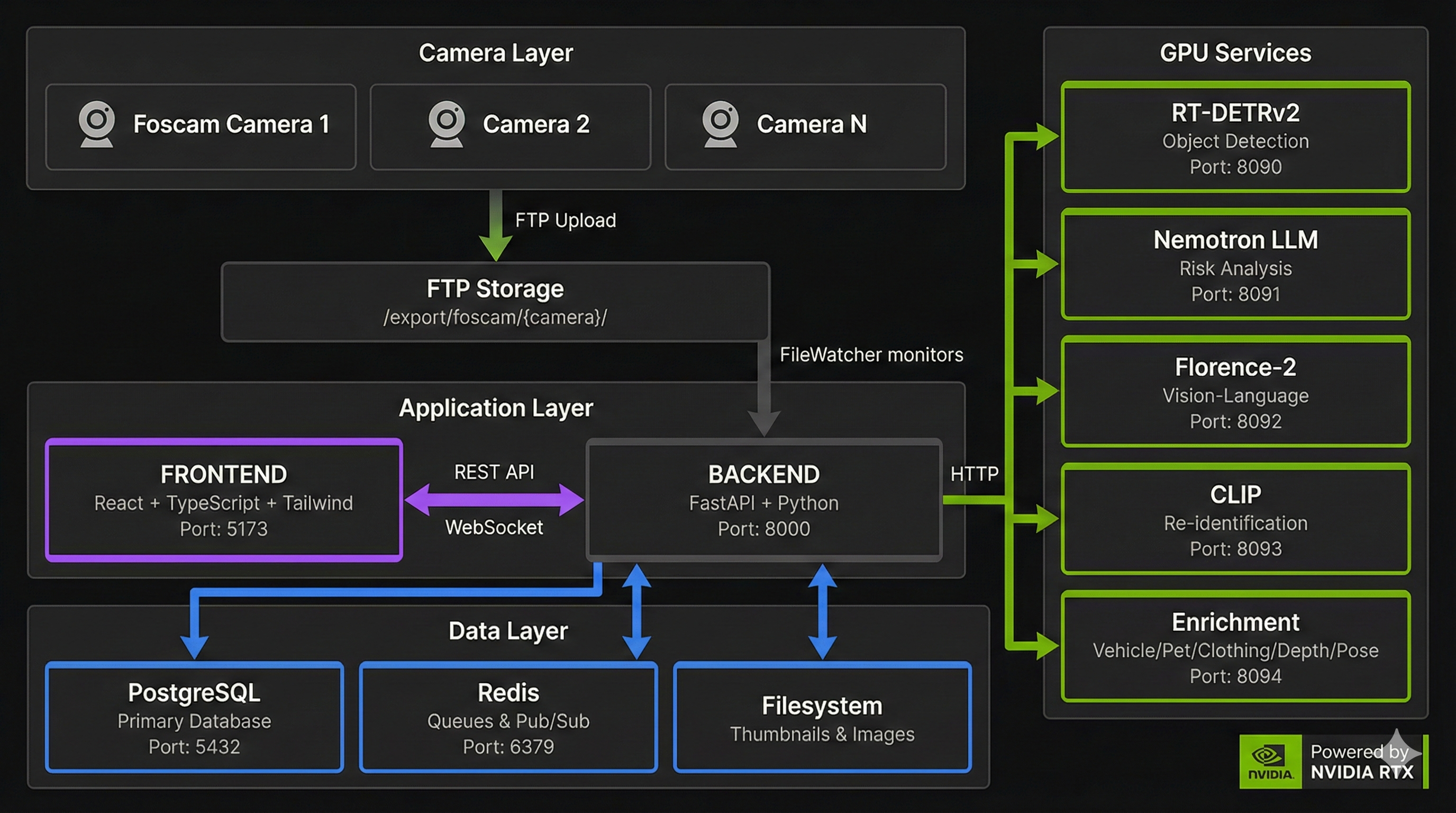Click the PostgreSQL Primary Database box
The height and width of the screenshot is (813, 1456).
[194, 719]
